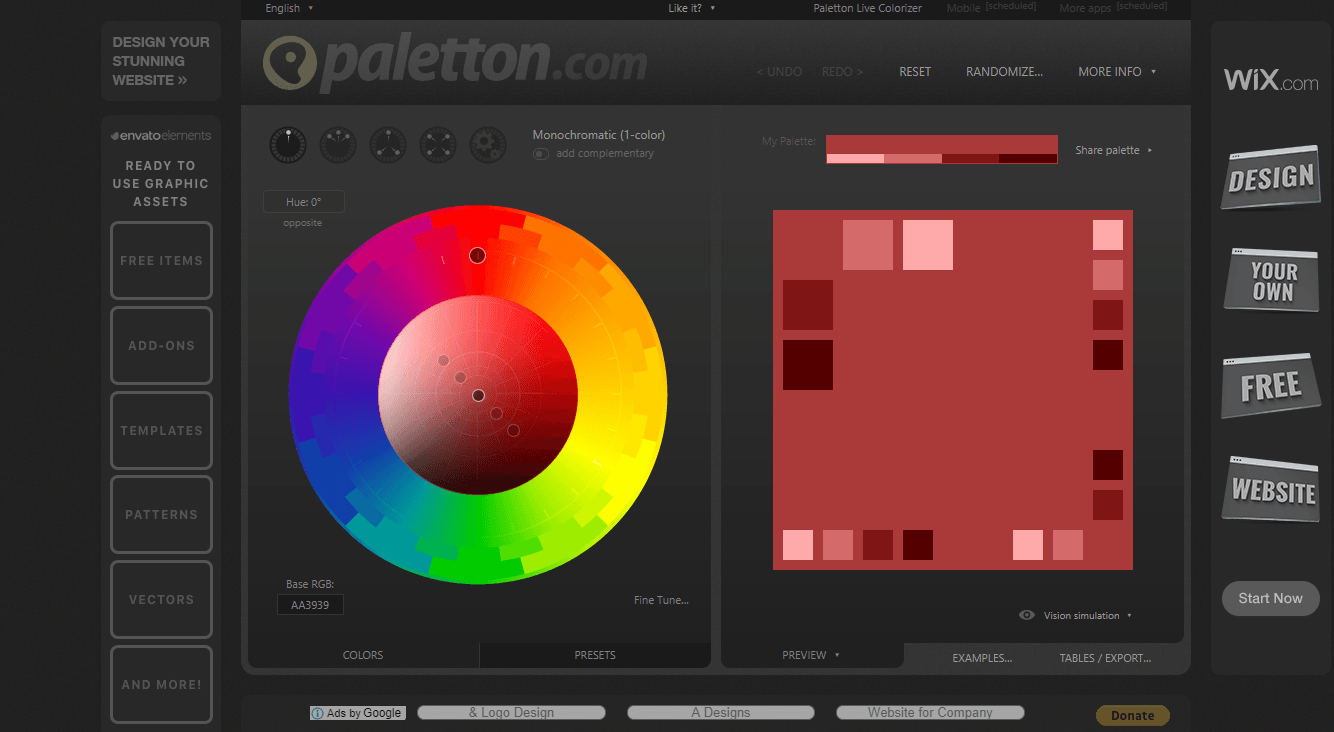The height and width of the screenshot is (732, 1334).
Task: Open the VECTORS envato box
Action: point(161,599)
